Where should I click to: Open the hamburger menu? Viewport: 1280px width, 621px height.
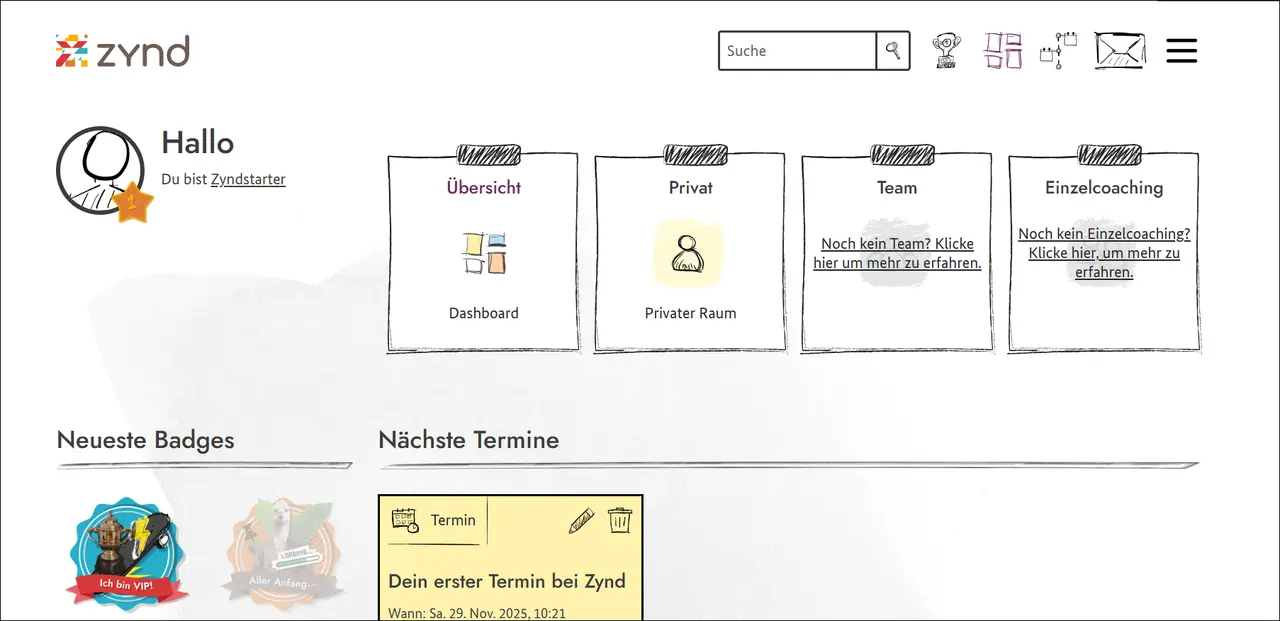pyautogui.click(x=1181, y=51)
